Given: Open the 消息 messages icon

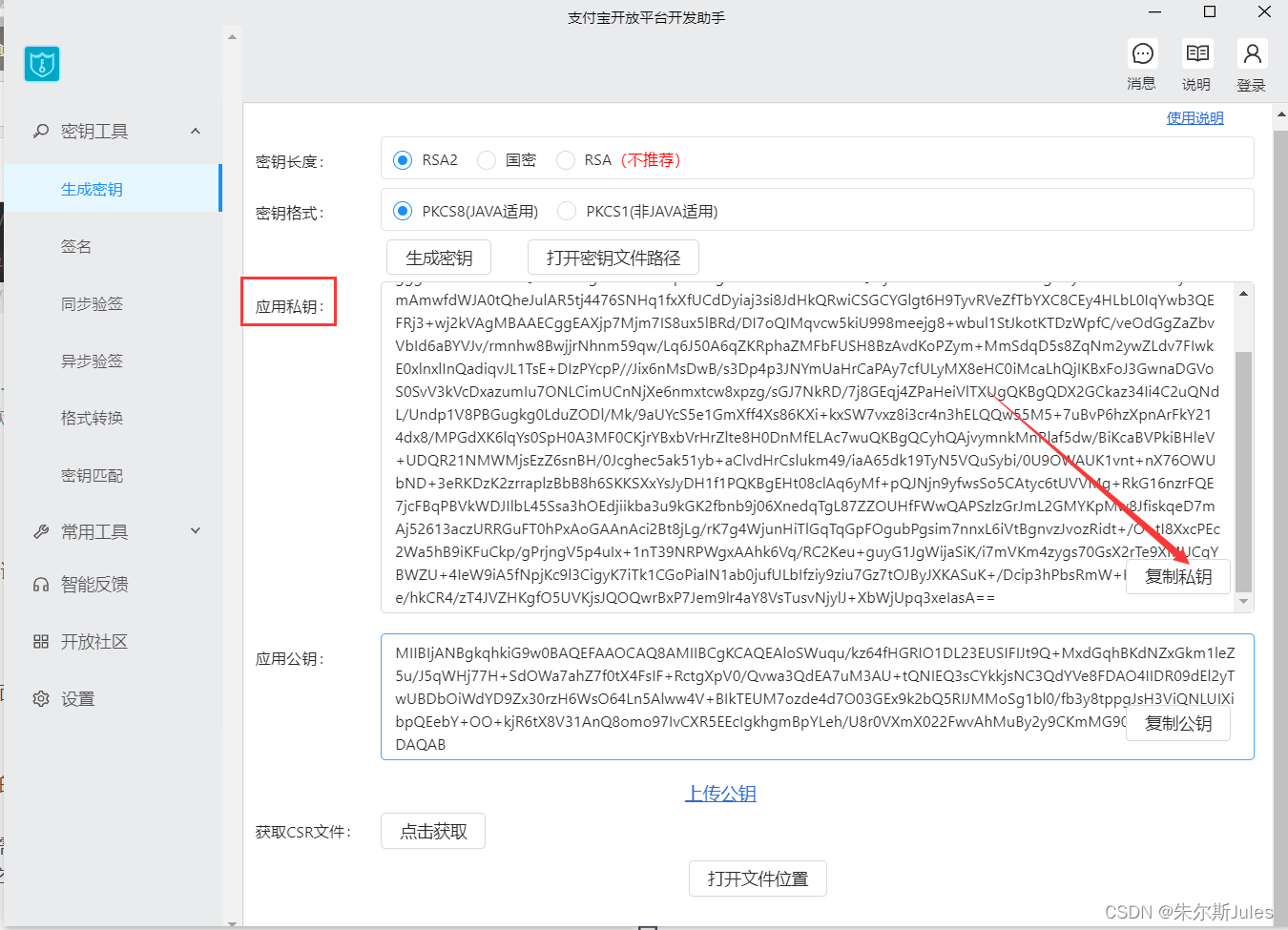Looking at the screenshot, I should click(x=1142, y=53).
